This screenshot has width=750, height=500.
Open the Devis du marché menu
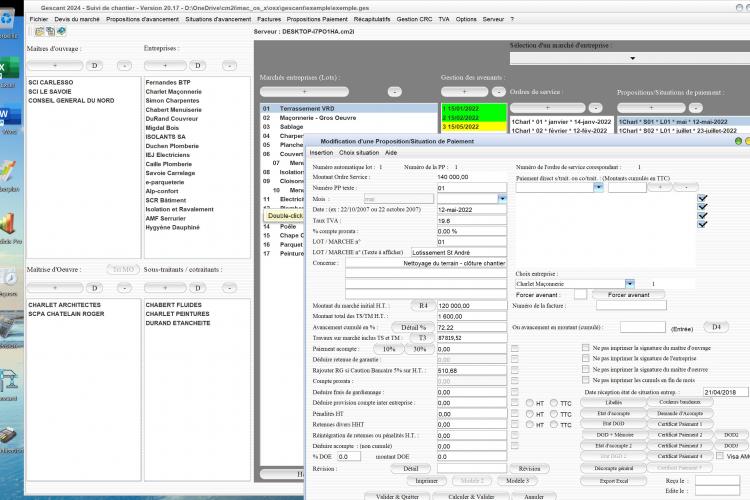point(77,19)
